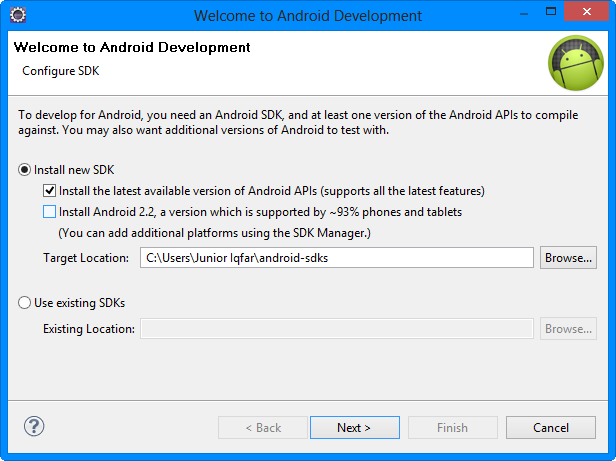
Task: Click the "Configure SDK" subtitle text
Action: [60, 71]
